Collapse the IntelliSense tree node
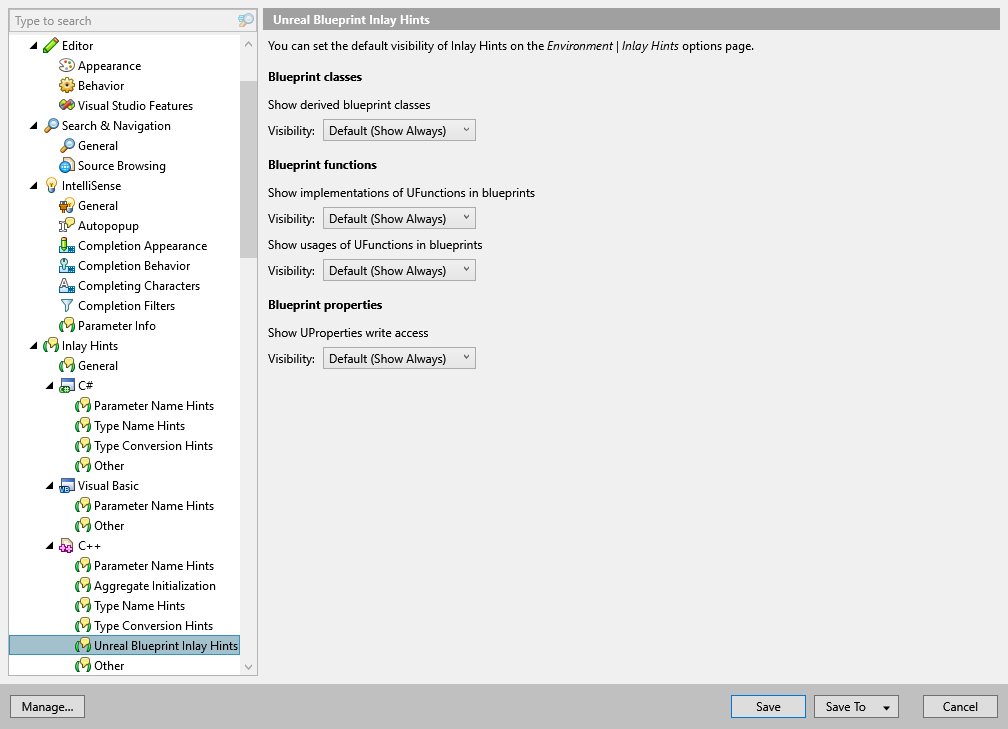Viewport: 1008px width, 729px height. pyautogui.click(x=33, y=186)
